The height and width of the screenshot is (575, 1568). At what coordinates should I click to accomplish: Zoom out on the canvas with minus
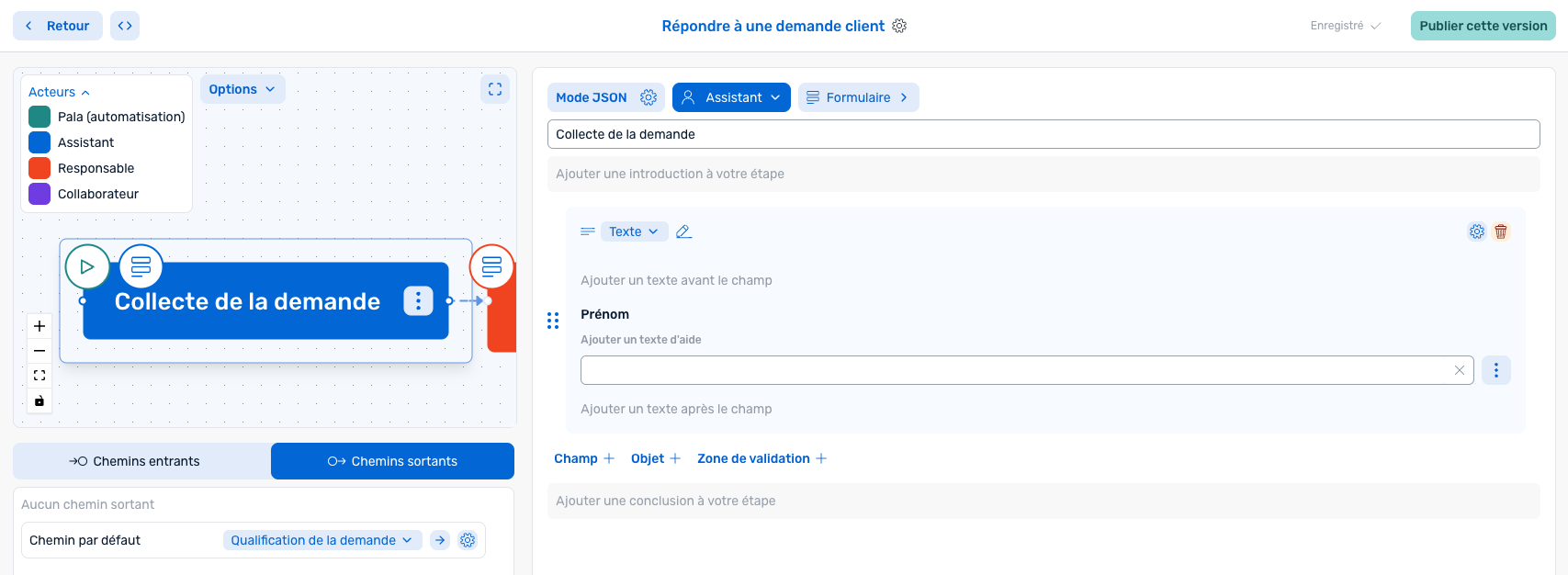pos(39,351)
